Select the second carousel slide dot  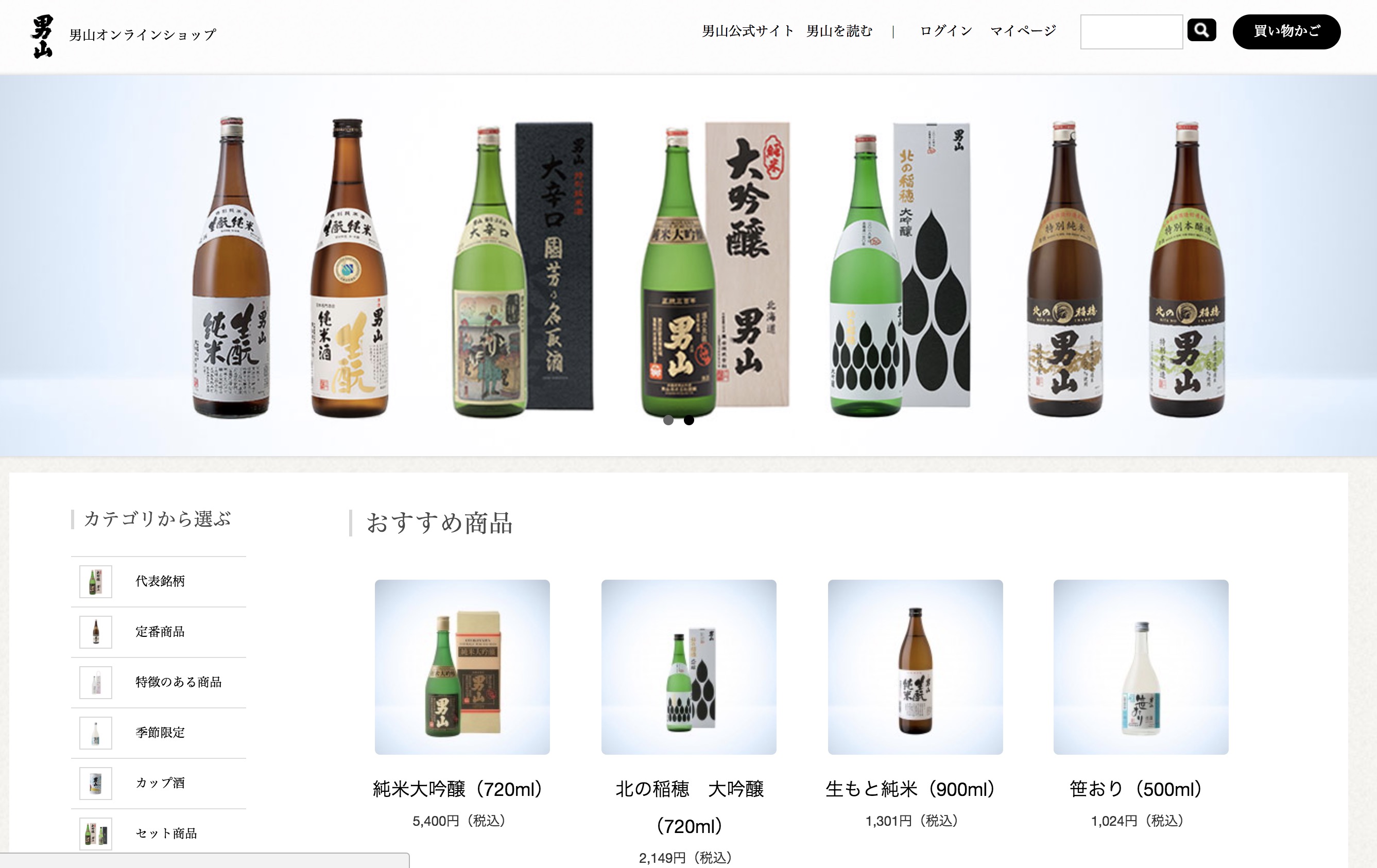pyautogui.click(x=689, y=420)
